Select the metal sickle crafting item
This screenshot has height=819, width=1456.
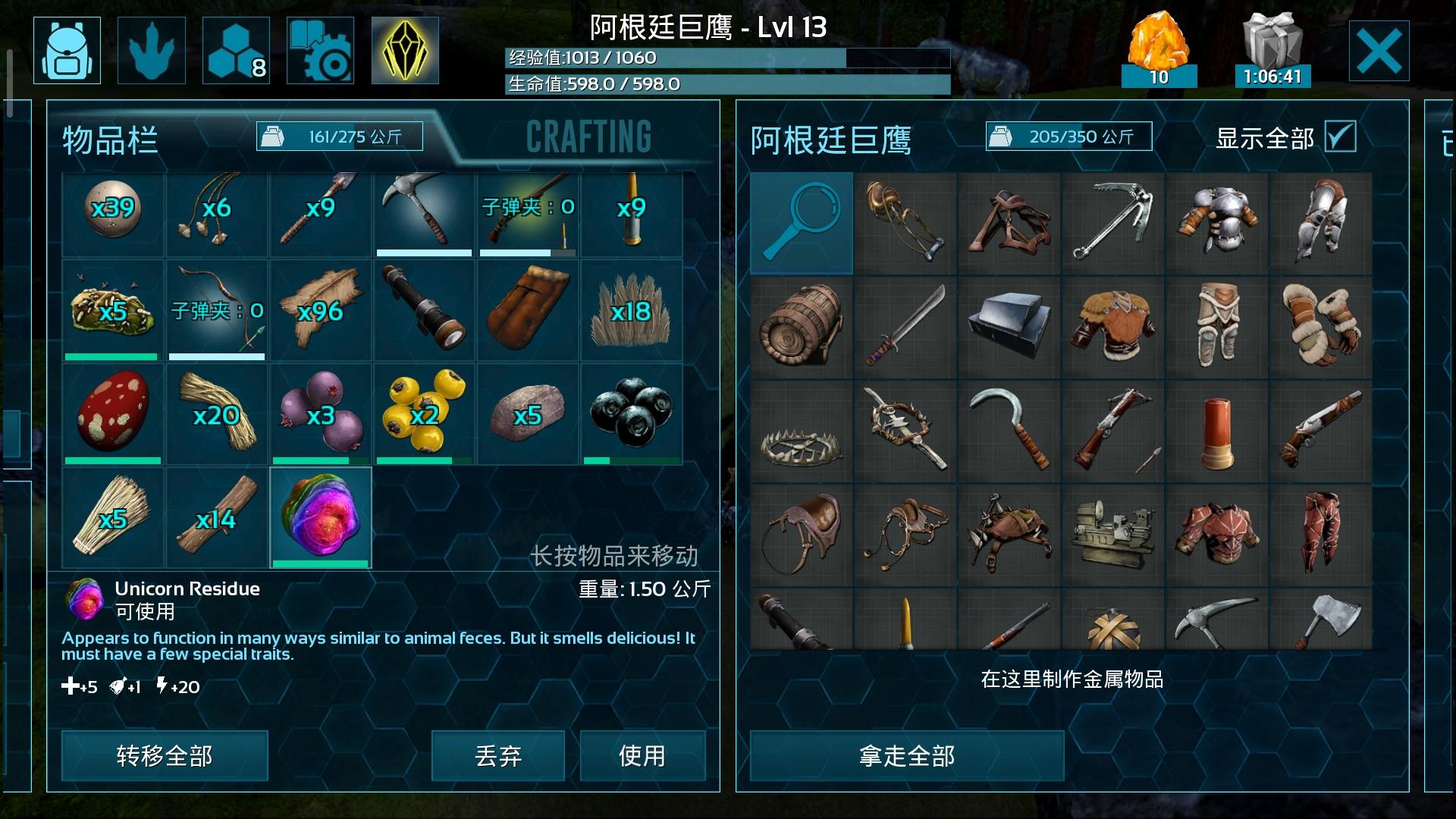point(1009,431)
